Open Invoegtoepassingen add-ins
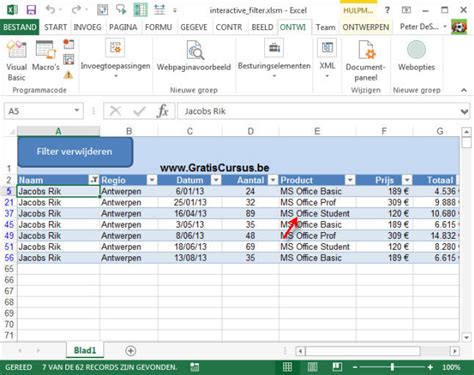 pyautogui.click(x=115, y=58)
